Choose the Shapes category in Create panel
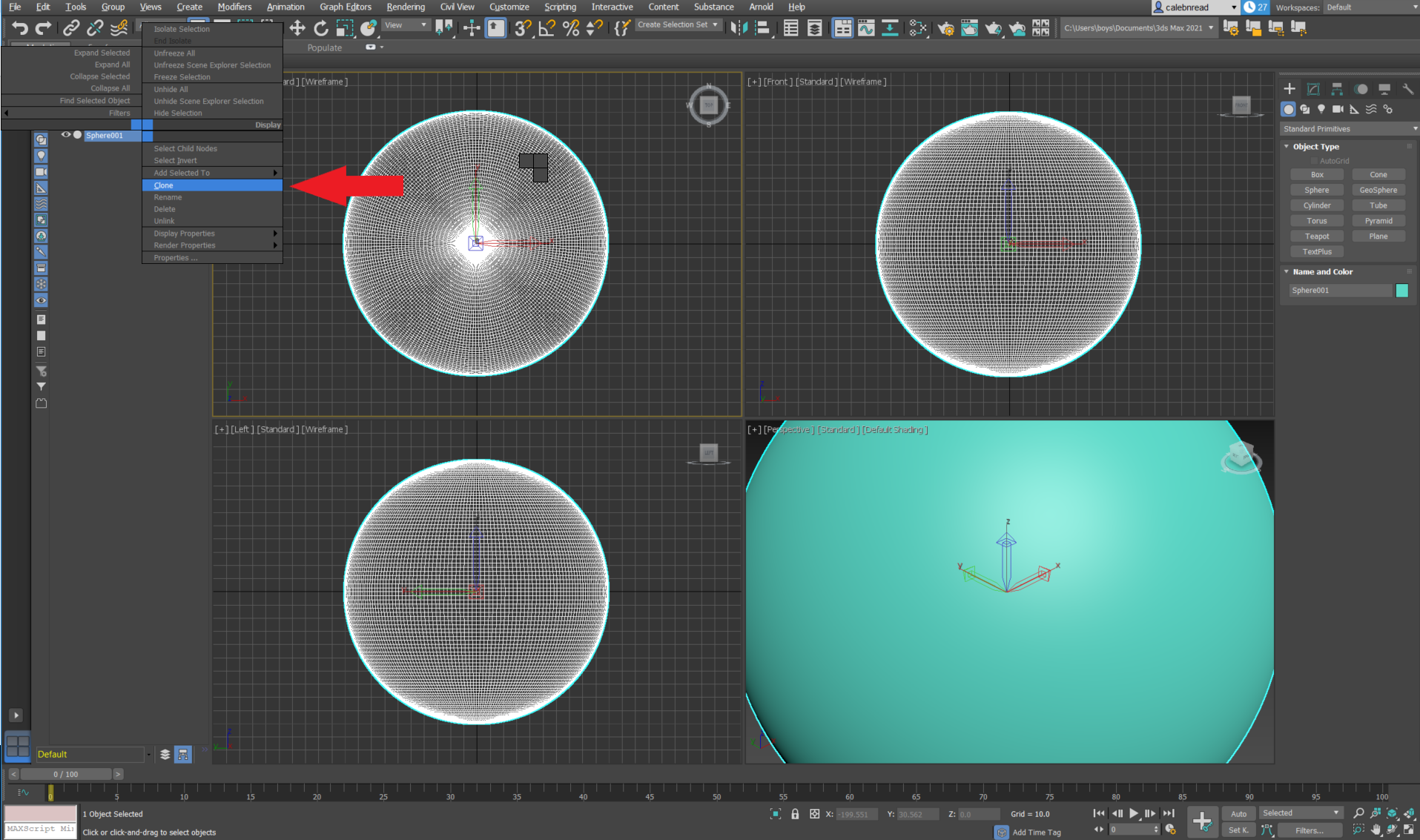The image size is (1420, 840). pos(1305,109)
